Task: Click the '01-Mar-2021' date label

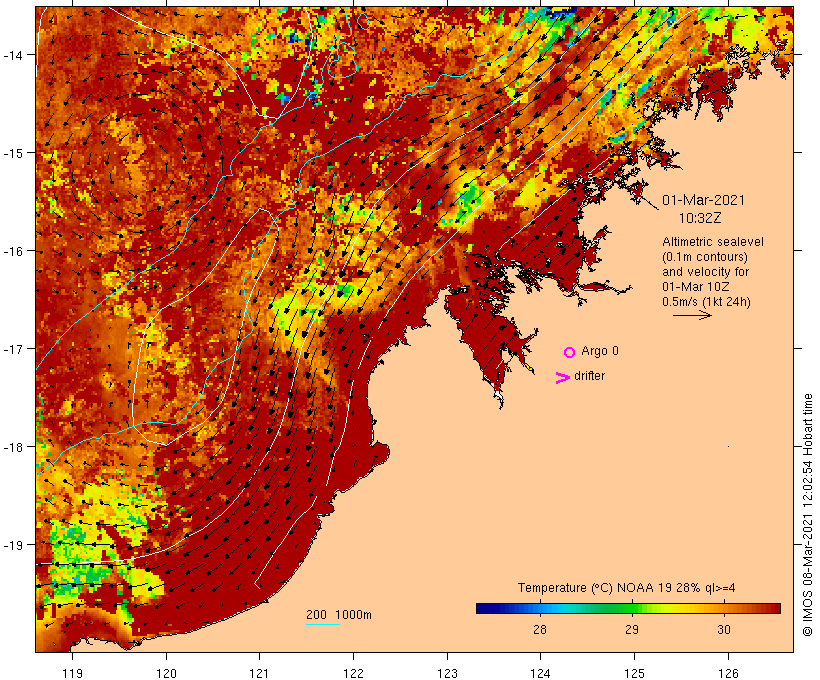Action: point(703,200)
